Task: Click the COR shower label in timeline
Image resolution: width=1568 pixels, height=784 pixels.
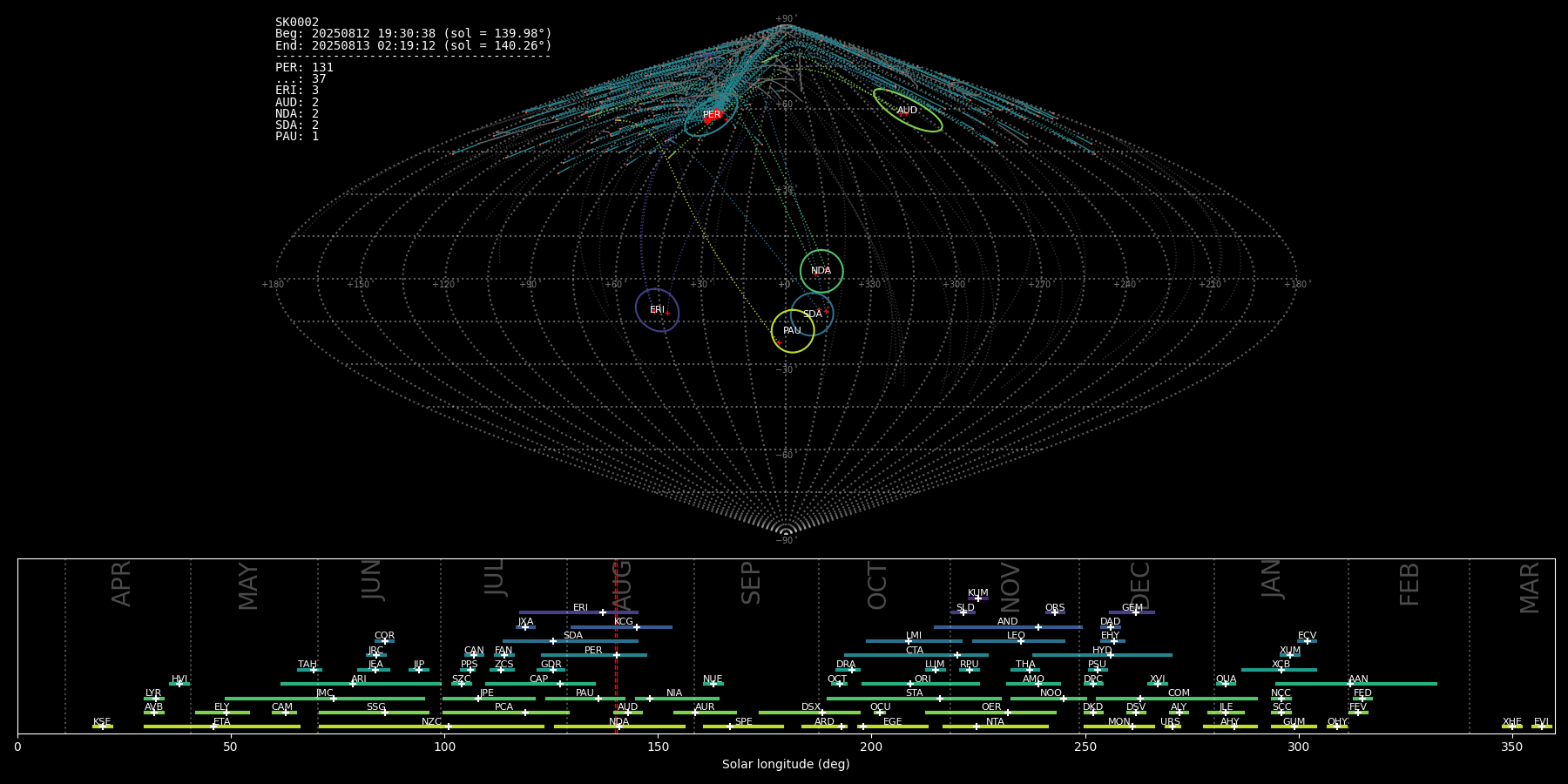Action: point(384,636)
